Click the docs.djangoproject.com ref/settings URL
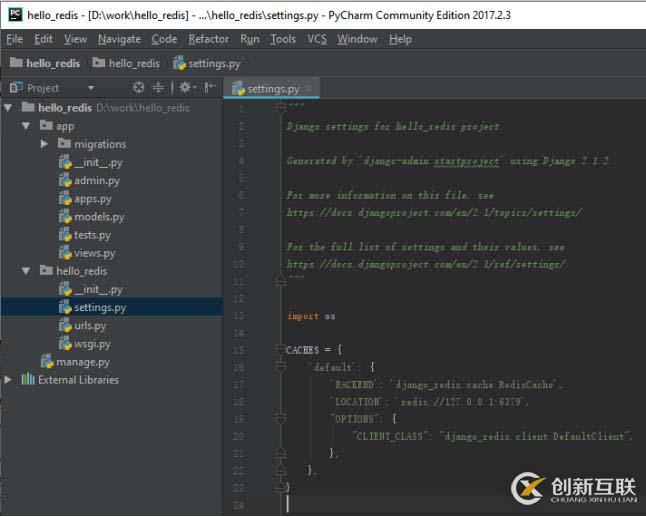Screen dimensions: 646x517 (426, 264)
